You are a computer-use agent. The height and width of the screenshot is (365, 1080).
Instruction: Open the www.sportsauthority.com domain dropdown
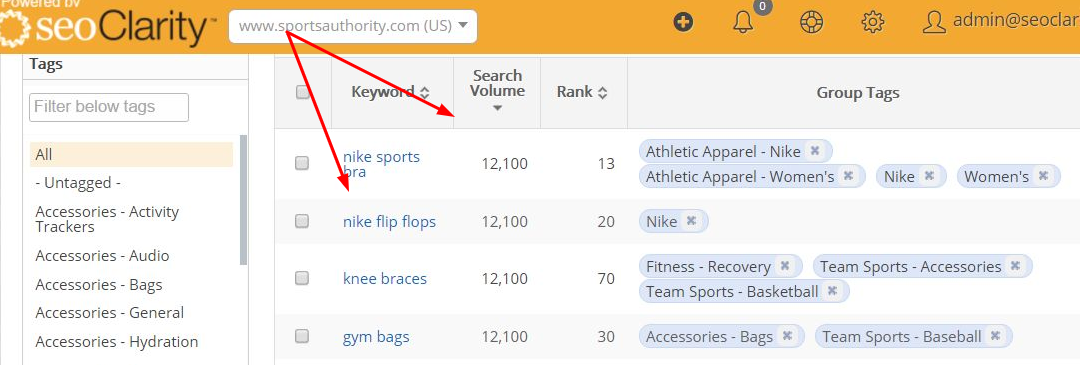[x=353, y=26]
